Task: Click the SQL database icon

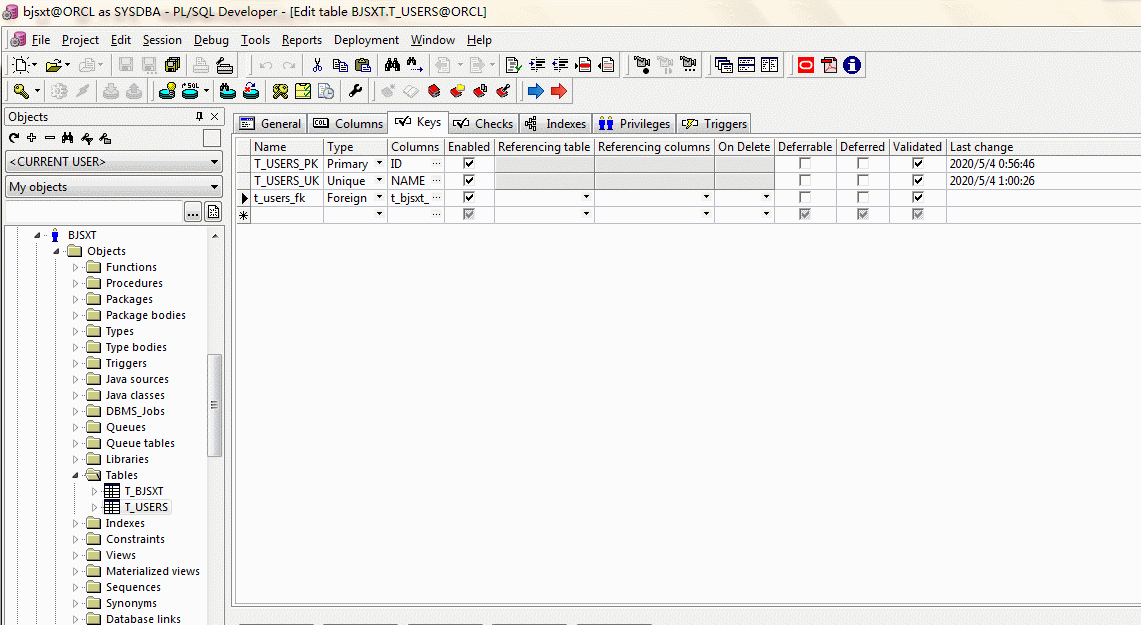Action: click(x=191, y=91)
